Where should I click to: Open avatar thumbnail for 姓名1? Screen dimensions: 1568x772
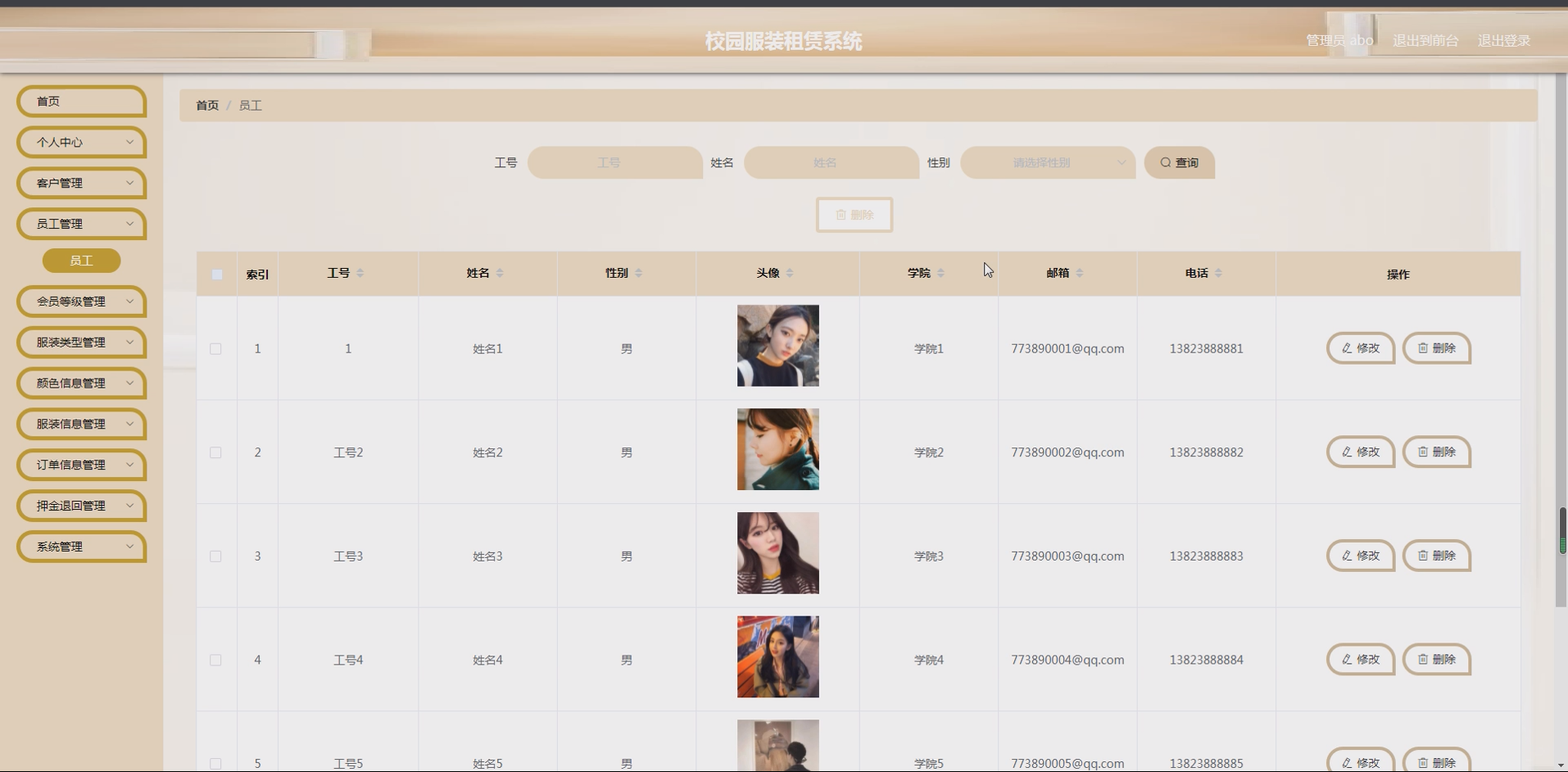click(x=777, y=346)
